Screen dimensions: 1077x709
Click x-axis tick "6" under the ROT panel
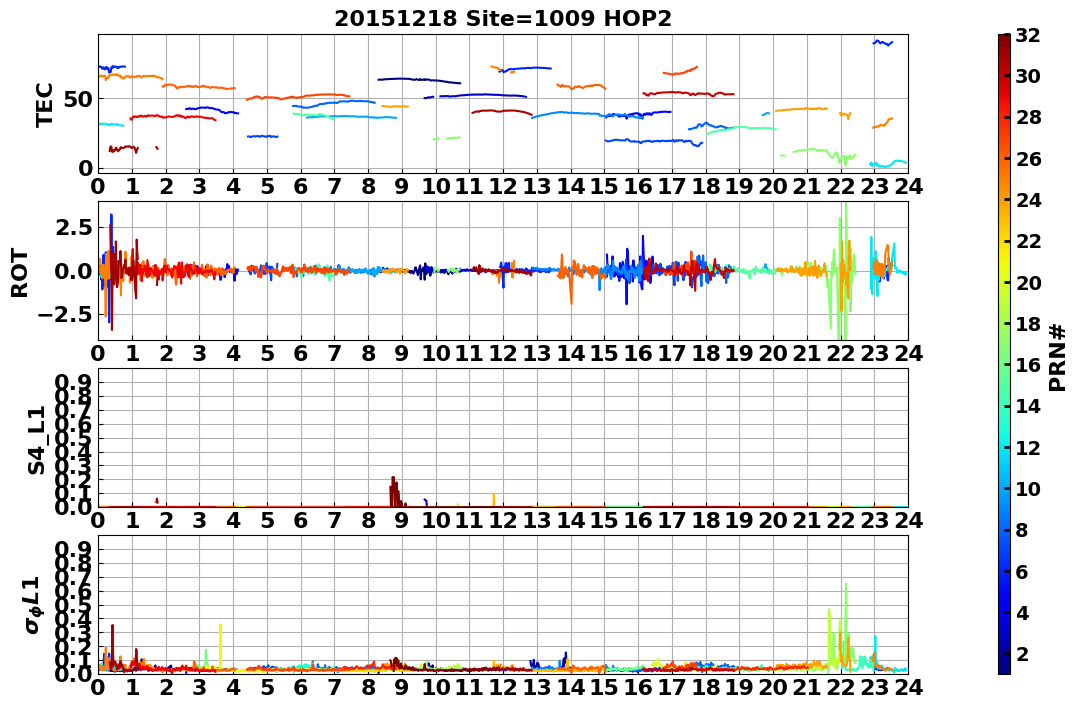click(x=301, y=353)
